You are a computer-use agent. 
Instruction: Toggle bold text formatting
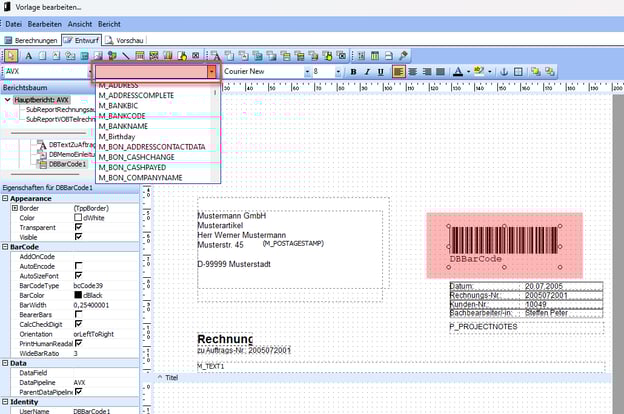click(354, 72)
